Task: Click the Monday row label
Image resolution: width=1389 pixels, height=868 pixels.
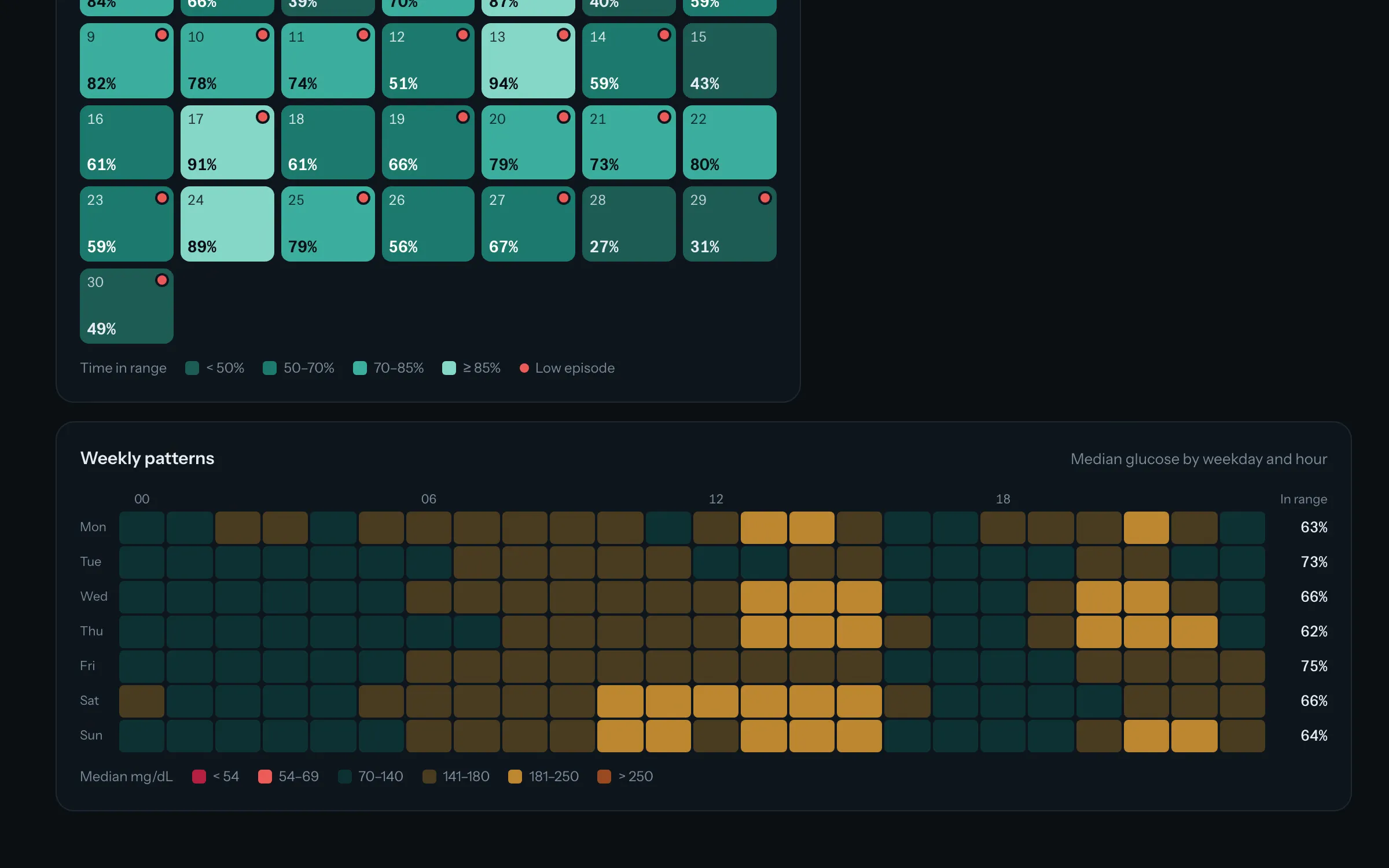Action: (93, 527)
